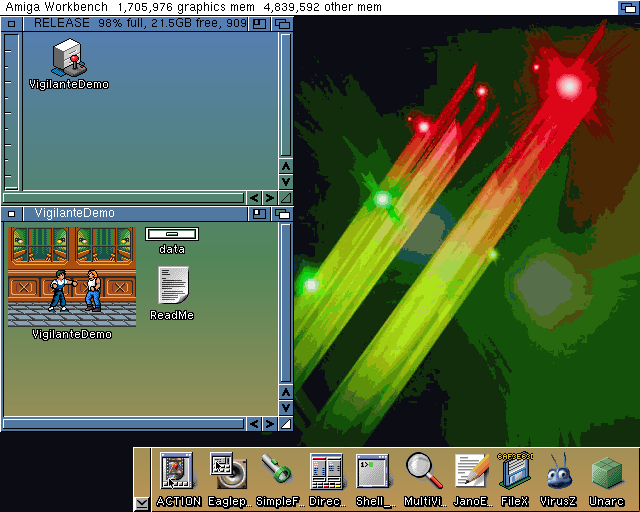Click RELEASE window horizontal scrollbar
The image size is (640, 512).
(x=124, y=198)
